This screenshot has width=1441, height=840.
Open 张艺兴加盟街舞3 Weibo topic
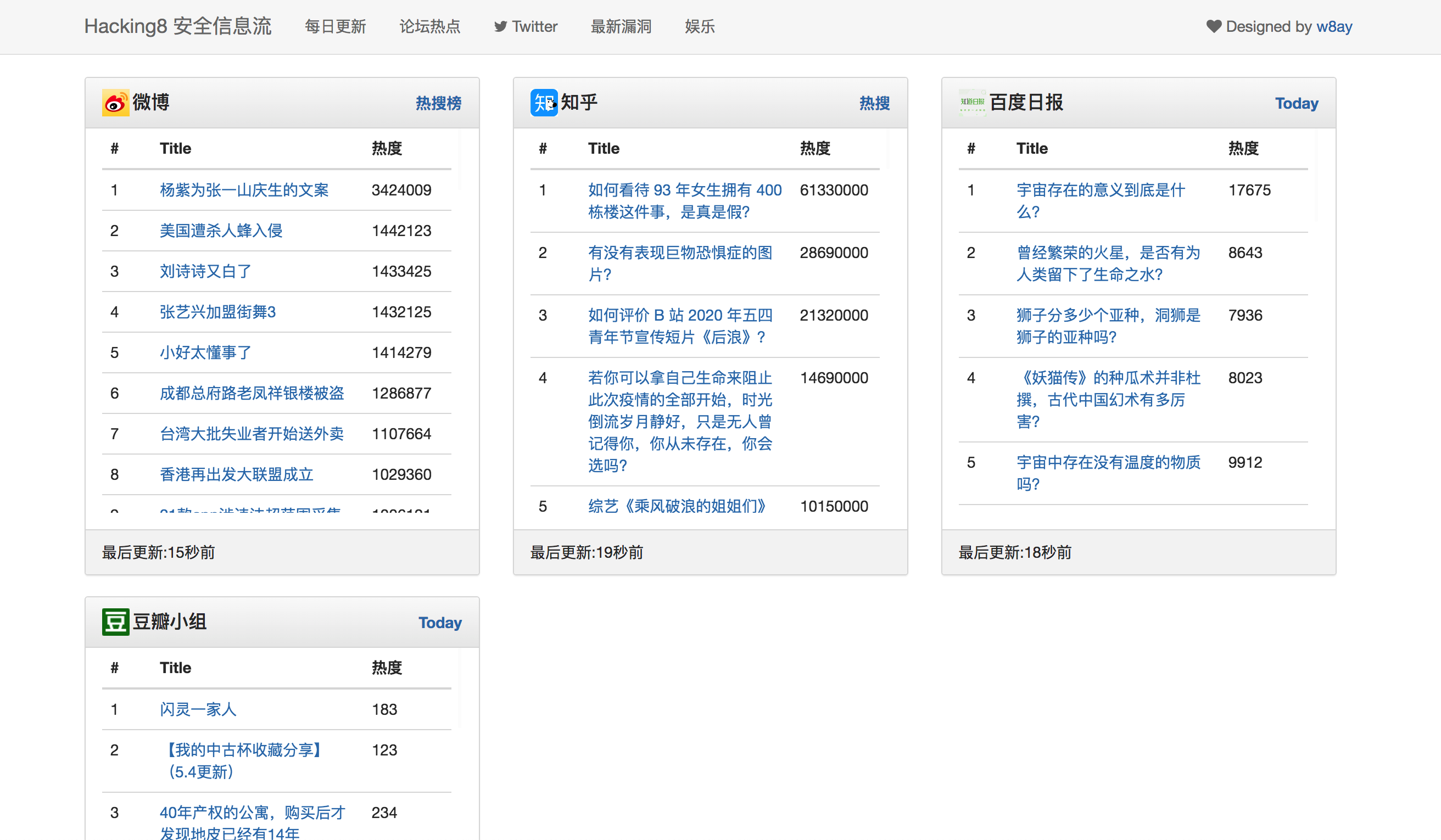pos(218,312)
